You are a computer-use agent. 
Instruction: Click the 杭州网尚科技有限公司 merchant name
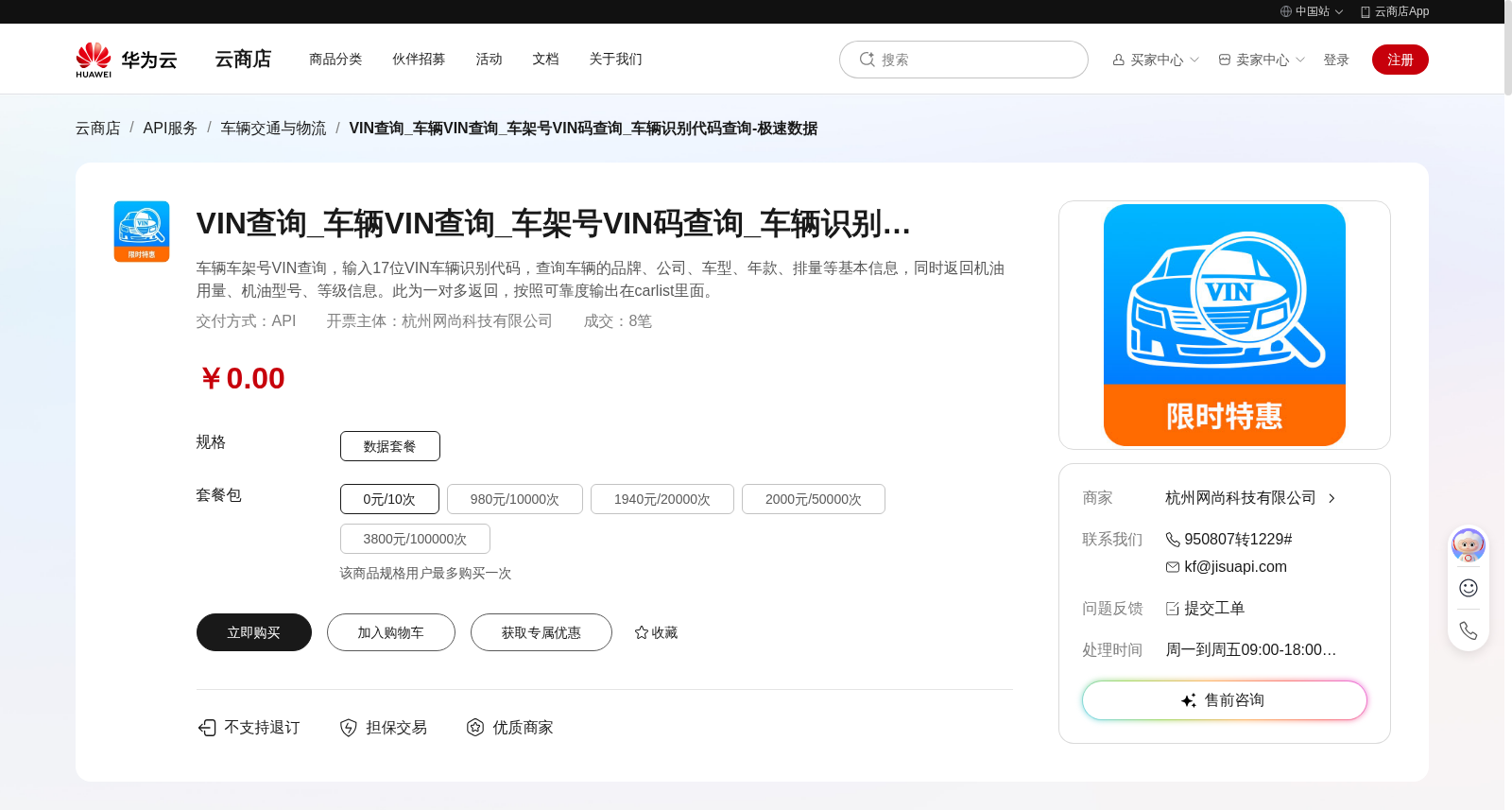[x=1241, y=498]
